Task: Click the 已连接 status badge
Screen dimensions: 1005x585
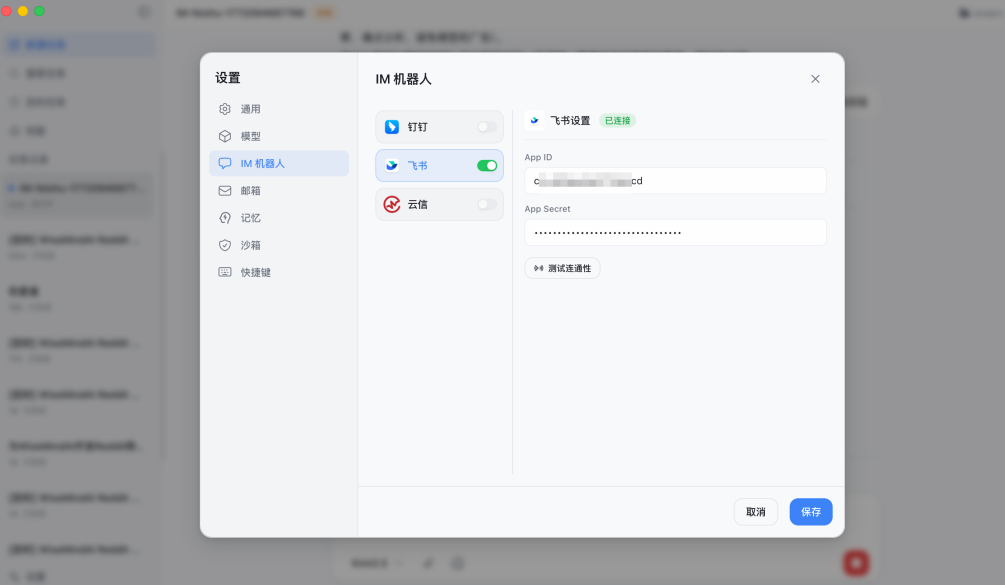Action: (617, 120)
